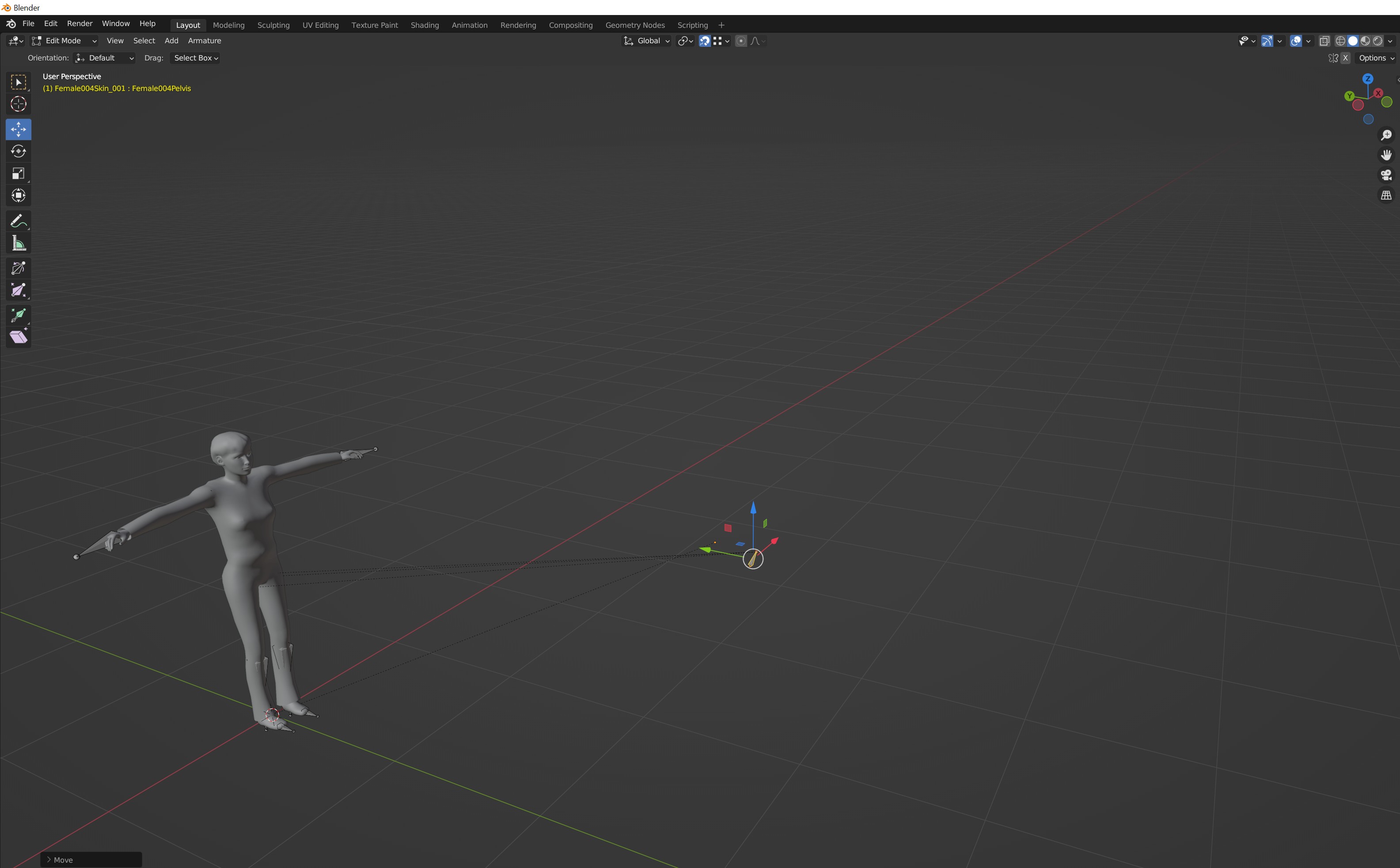Open pivot point dropdown
Viewport: 1400px width, 868px height.
pos(685,41)
